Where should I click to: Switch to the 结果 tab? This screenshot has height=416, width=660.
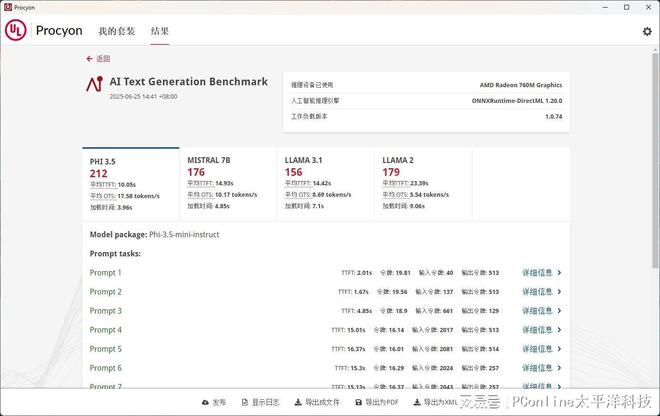pos(160,31)
